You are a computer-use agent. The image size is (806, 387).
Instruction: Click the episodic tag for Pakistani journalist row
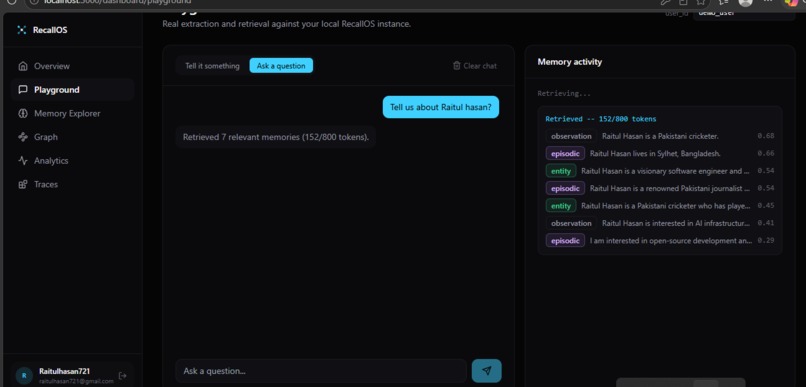click(x=565, y=189)
